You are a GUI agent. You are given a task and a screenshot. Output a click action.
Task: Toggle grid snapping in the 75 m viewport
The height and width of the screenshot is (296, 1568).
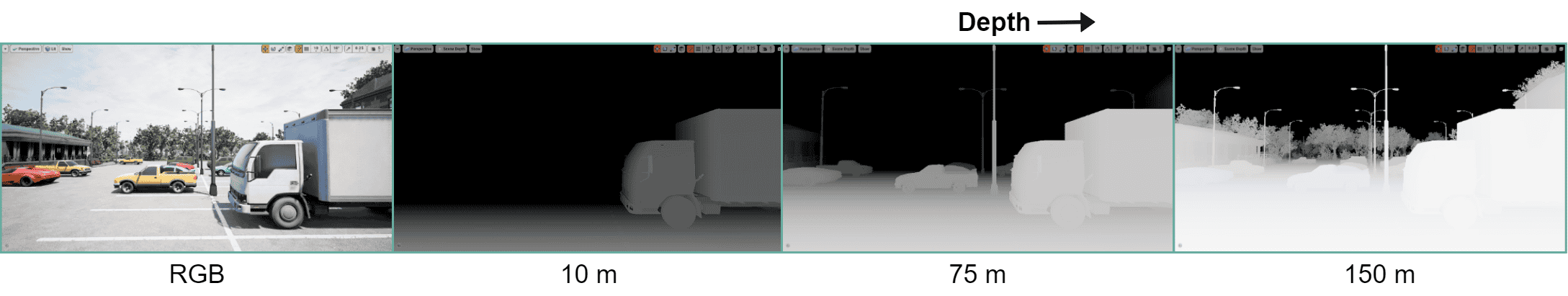point(1088,49)
